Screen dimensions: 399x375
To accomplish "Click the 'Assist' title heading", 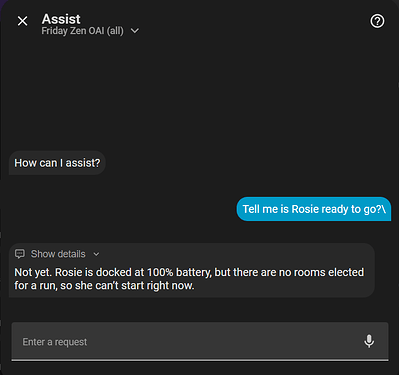I will click(x=61, y=19).
